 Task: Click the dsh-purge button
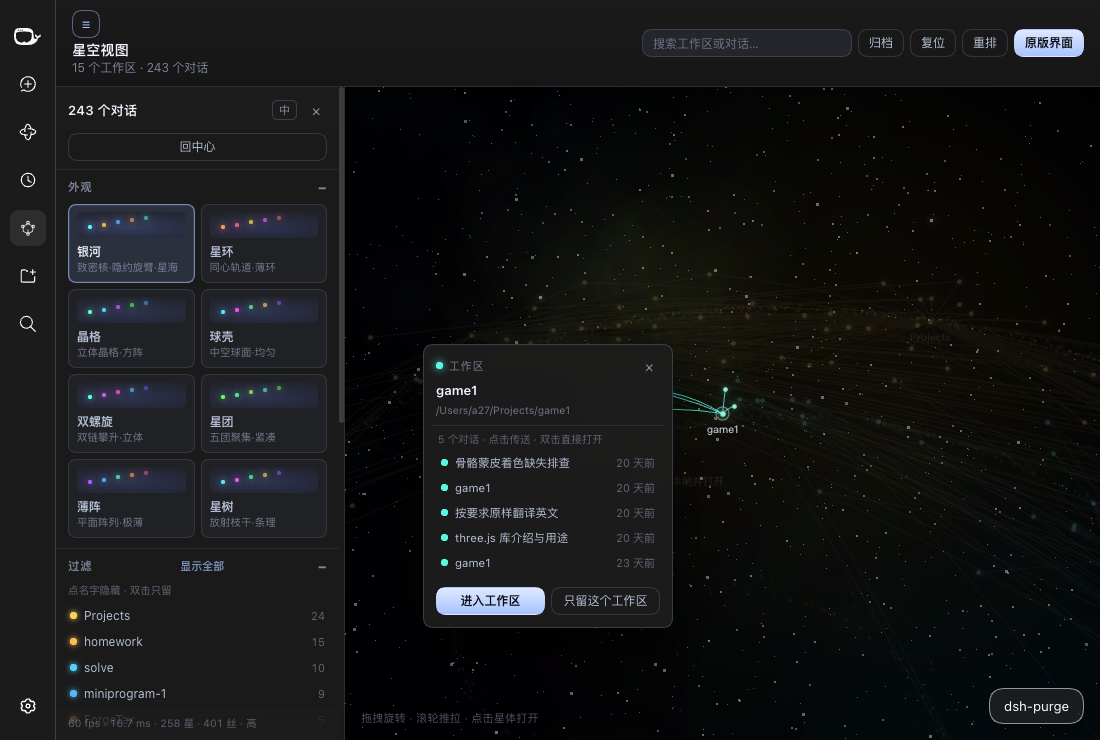pyautogui.click(x=1036, y=706)
